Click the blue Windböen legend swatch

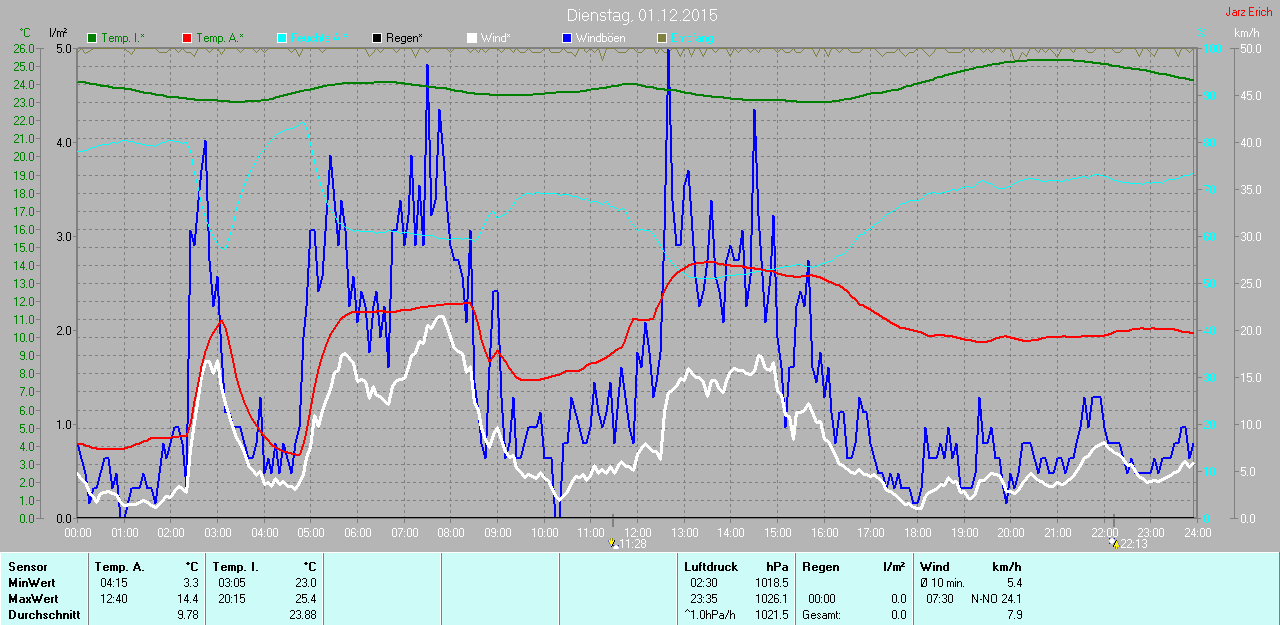point(567,38)
